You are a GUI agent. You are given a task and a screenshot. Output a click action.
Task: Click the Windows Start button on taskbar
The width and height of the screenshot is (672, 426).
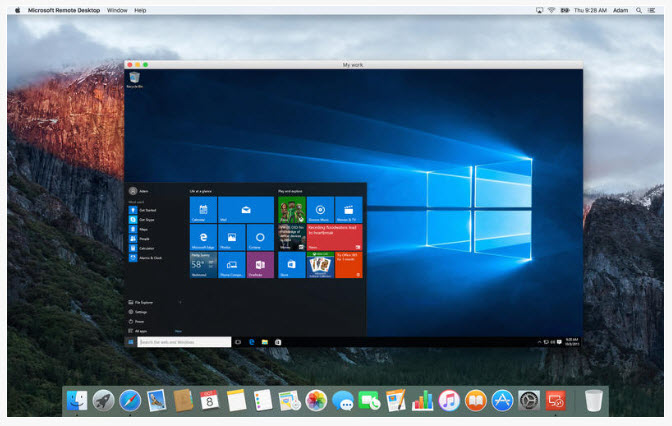click(x=130, y=342)
